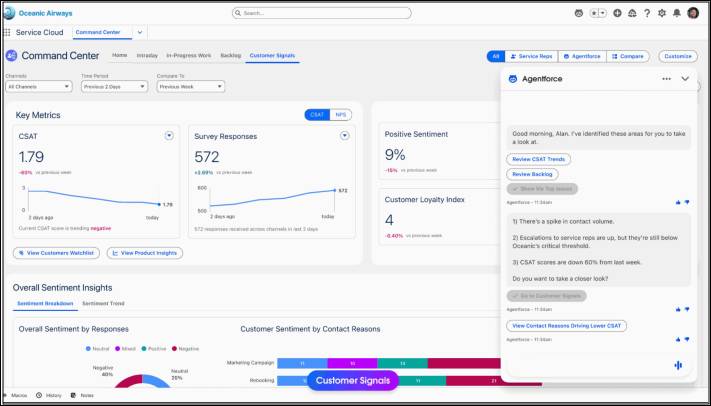
Task: Focus the global search field
Action: [x=321, y=13]
